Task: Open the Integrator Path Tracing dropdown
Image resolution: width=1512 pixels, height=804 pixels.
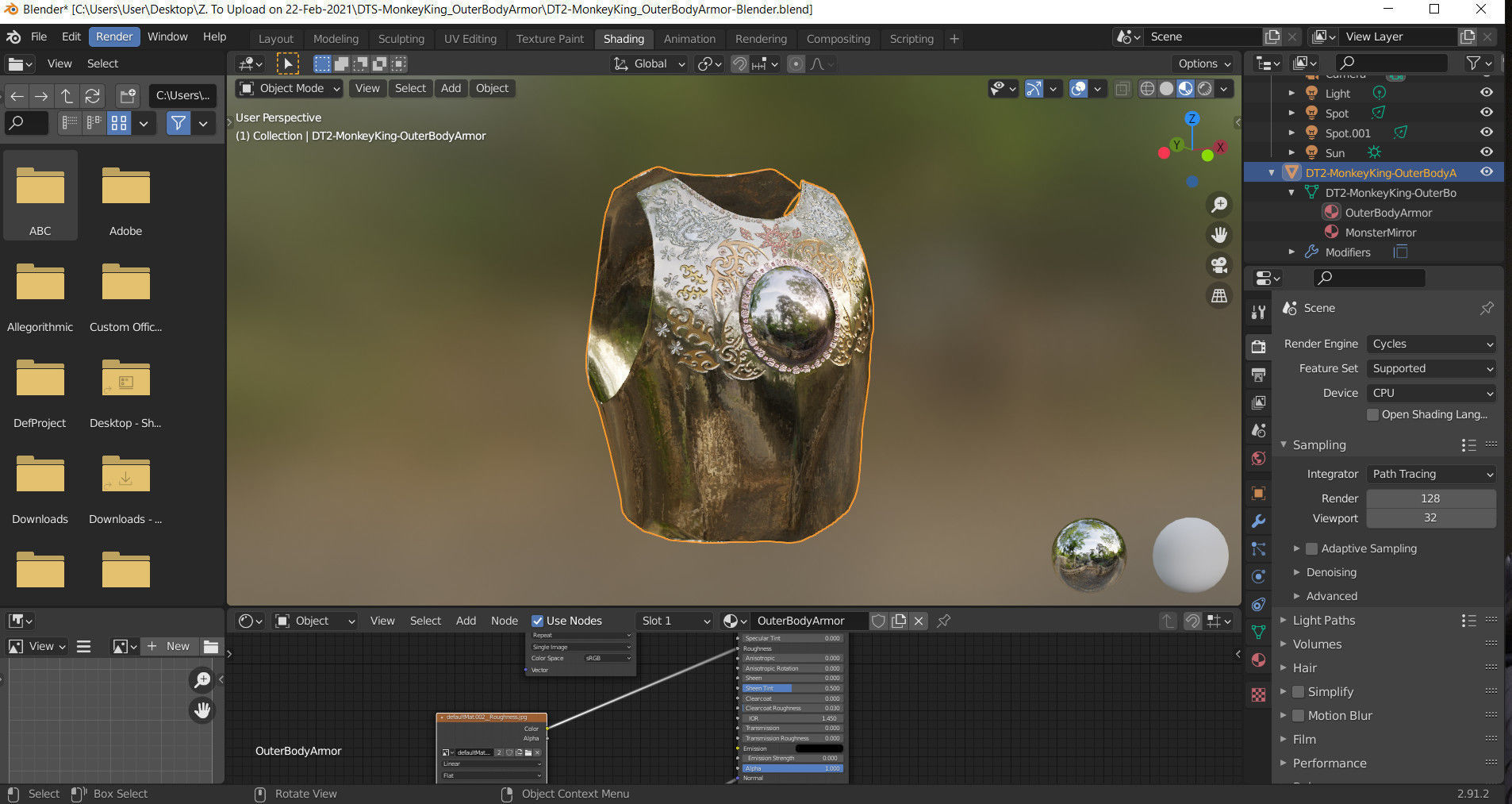Action: (x=1431, y=474)
